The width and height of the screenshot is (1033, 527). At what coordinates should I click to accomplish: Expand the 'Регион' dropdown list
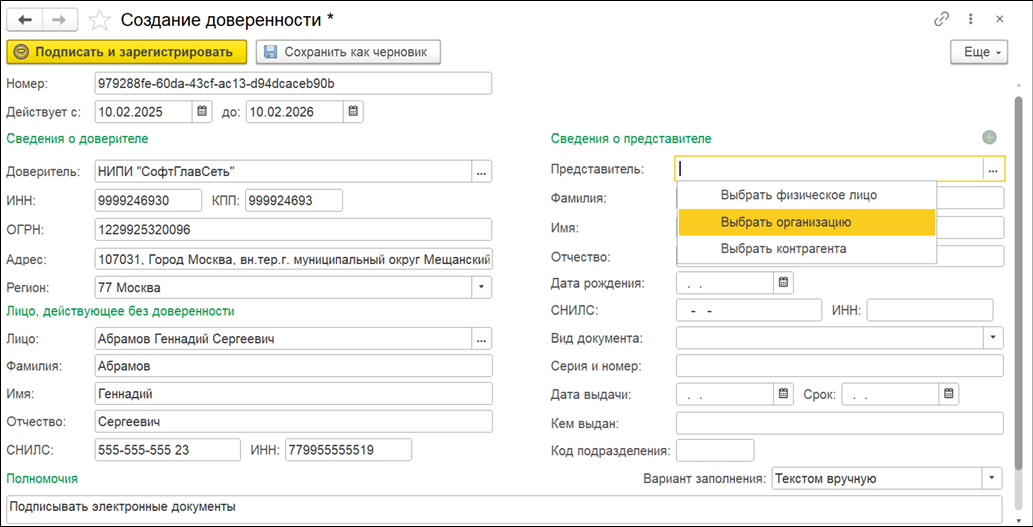point(481,287)
